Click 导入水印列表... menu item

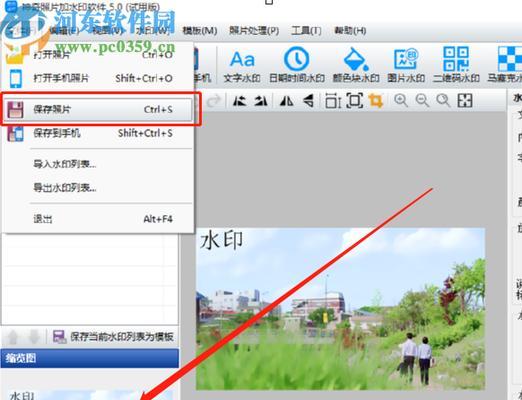(65, 164)
